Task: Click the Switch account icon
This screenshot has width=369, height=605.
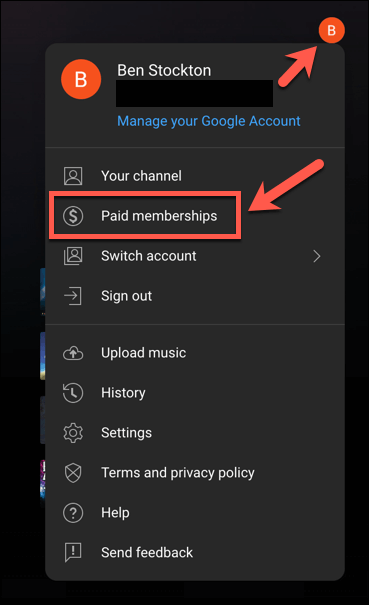Action: pos(73,256)
